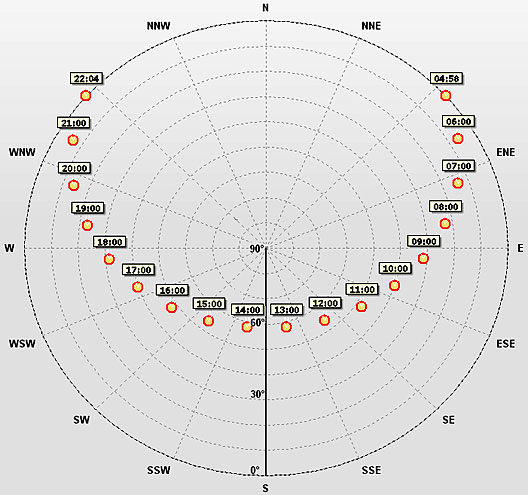
Task: Click the ESE direction label
Action: click(x=506, y=344)
